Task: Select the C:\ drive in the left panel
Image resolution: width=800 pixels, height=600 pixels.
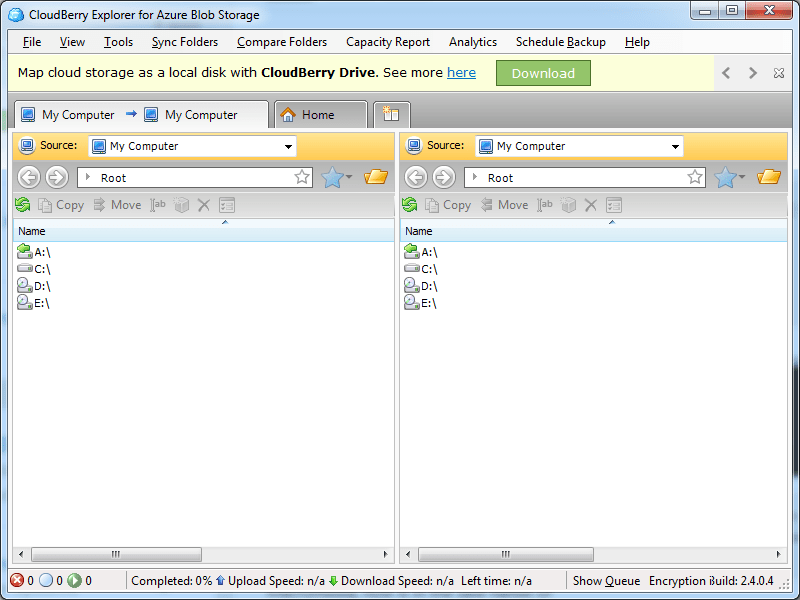Action: point(38,268)
